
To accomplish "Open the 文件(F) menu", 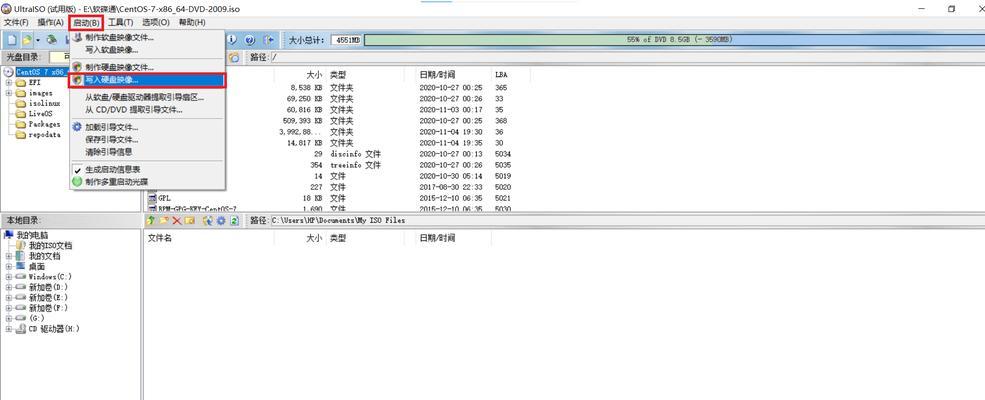I will (16, 23).
